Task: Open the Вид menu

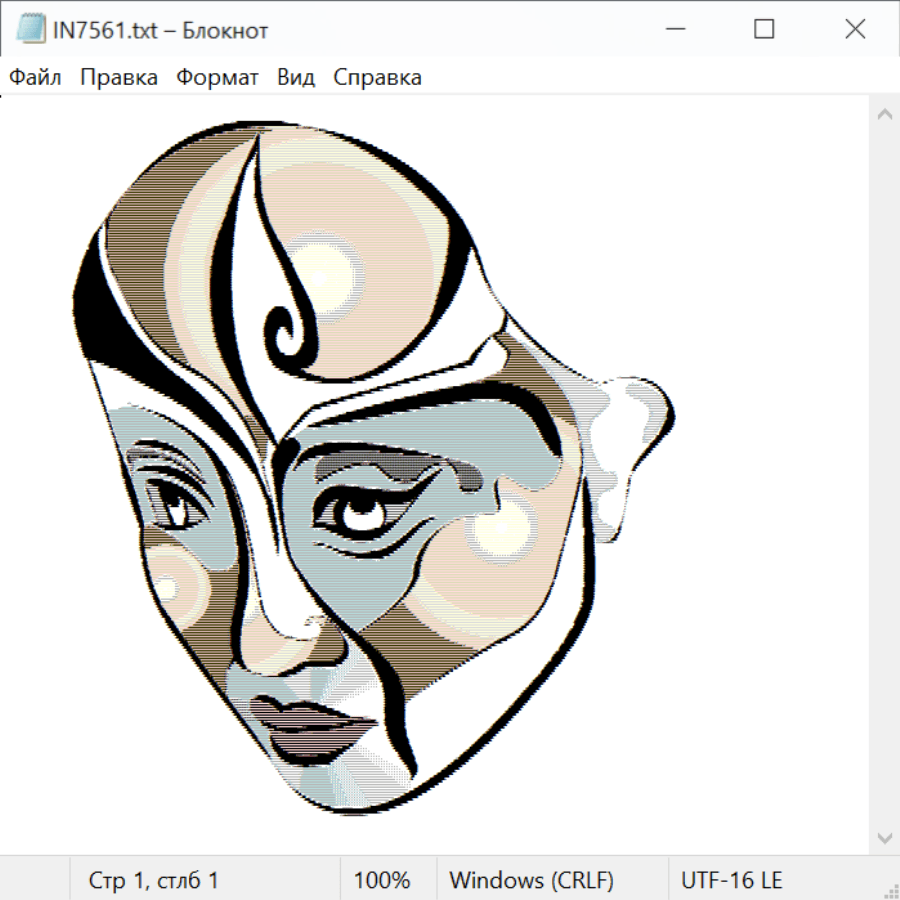Action: pyautogui.click(x=296, y=78)
